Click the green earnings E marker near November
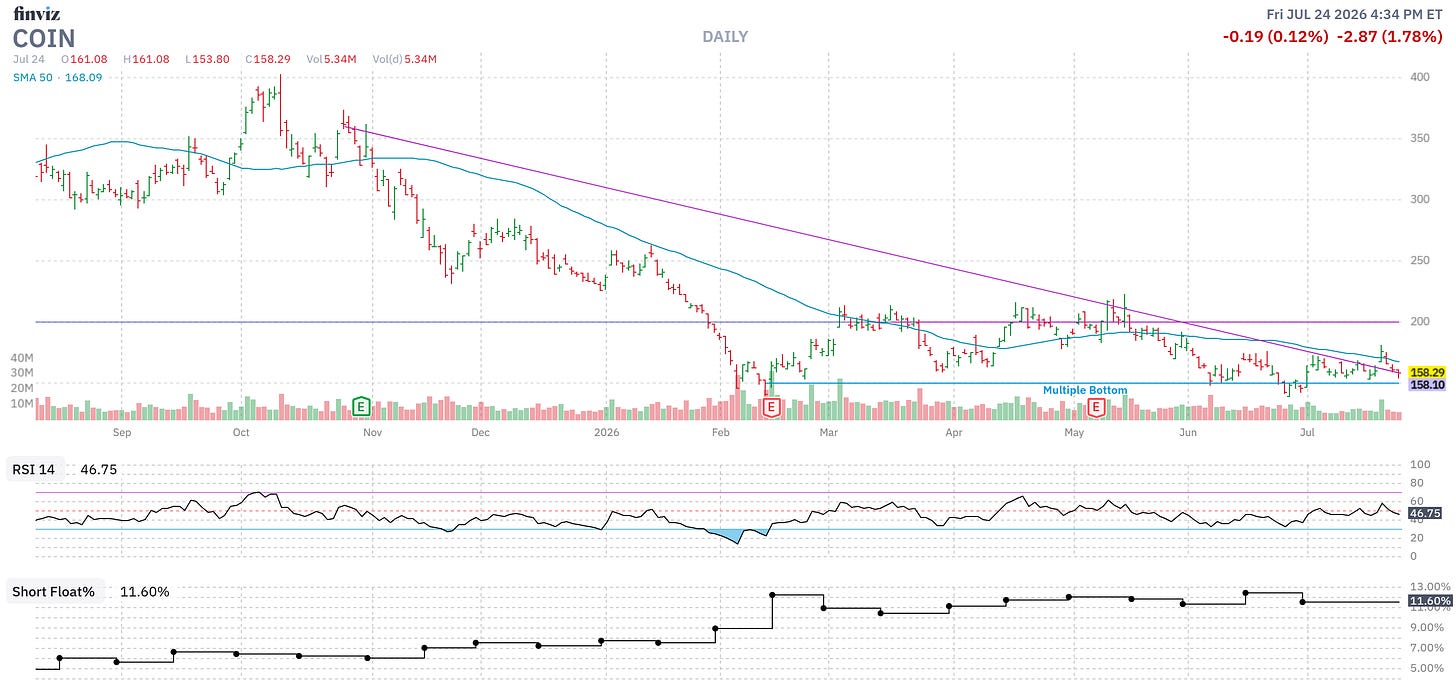The width and height of the screenshot is (1456, 694). 362,406
